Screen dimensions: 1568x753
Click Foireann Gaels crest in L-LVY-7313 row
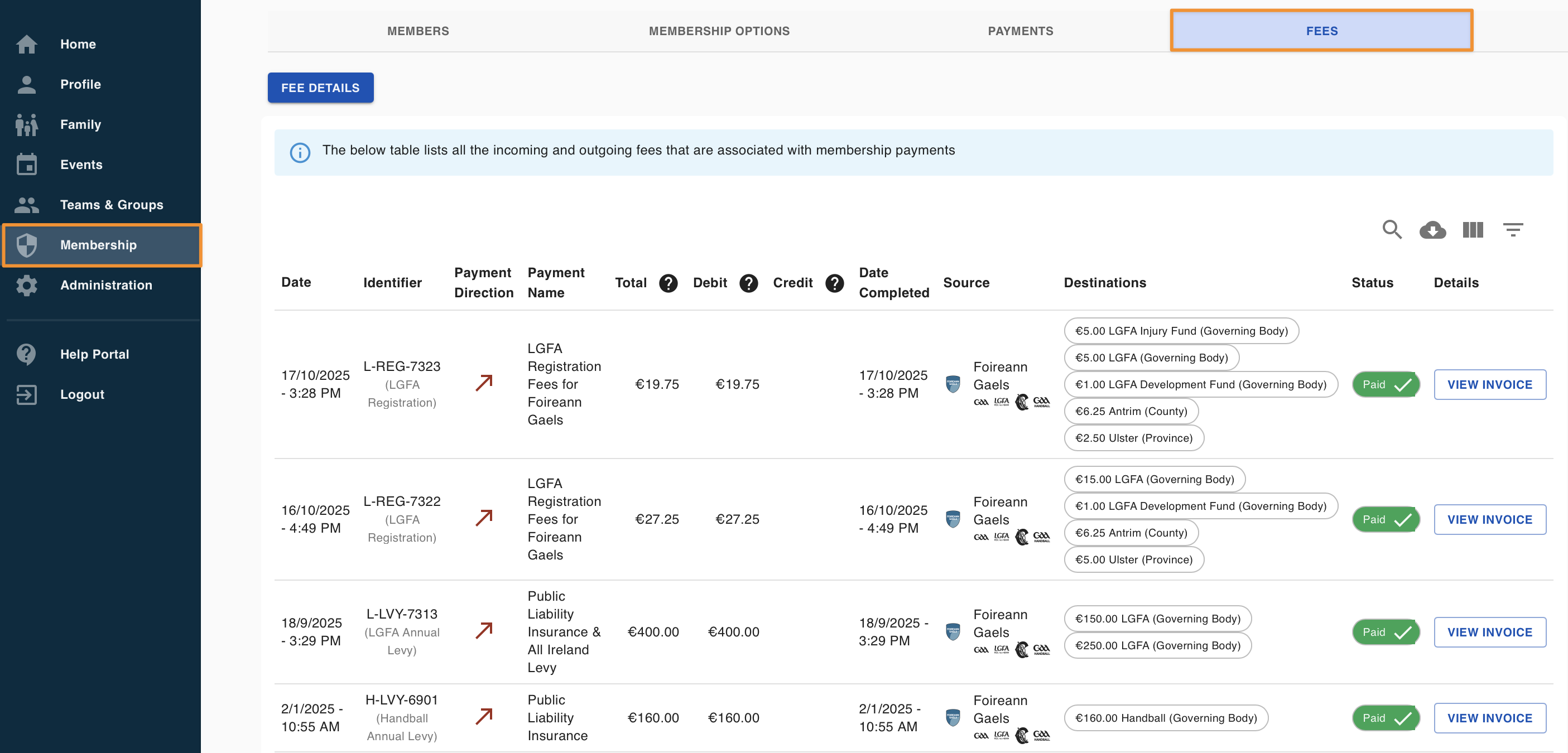point(953,631)
